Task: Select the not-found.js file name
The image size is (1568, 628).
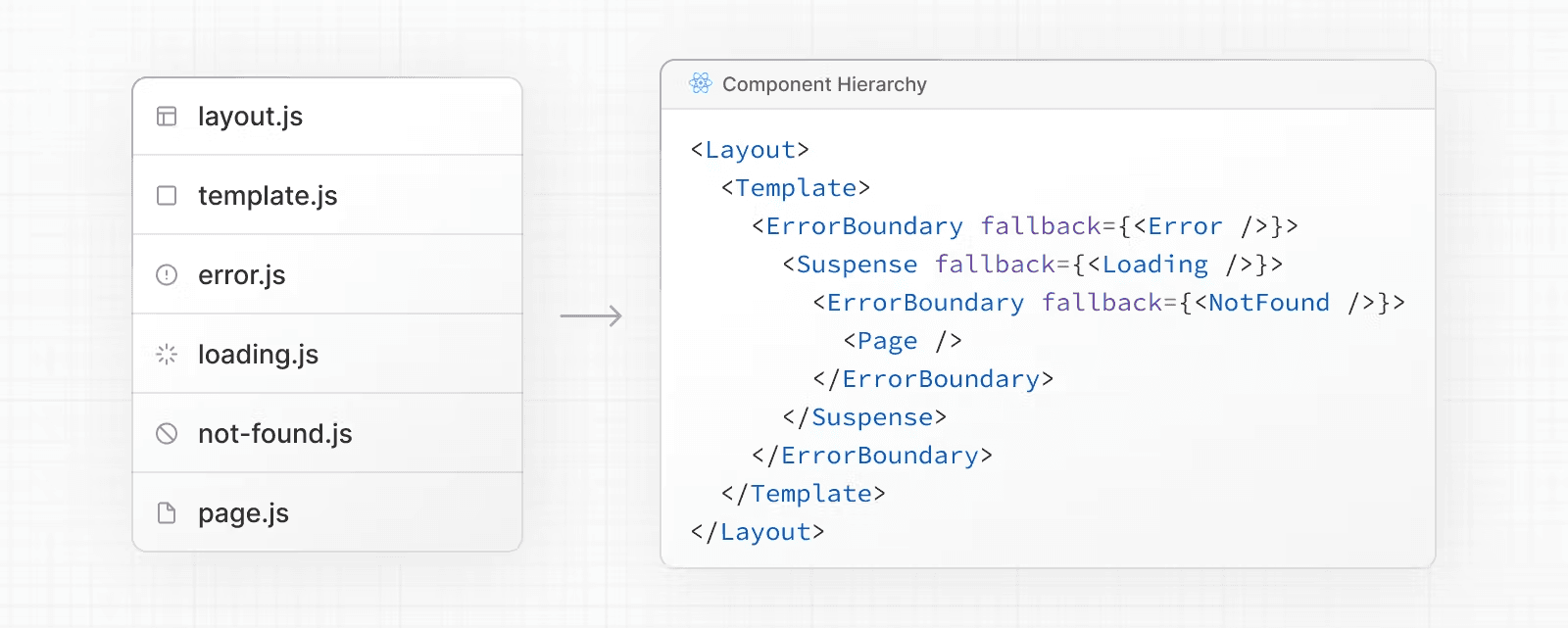Action: pyautogui.click(x=274, y=434)
